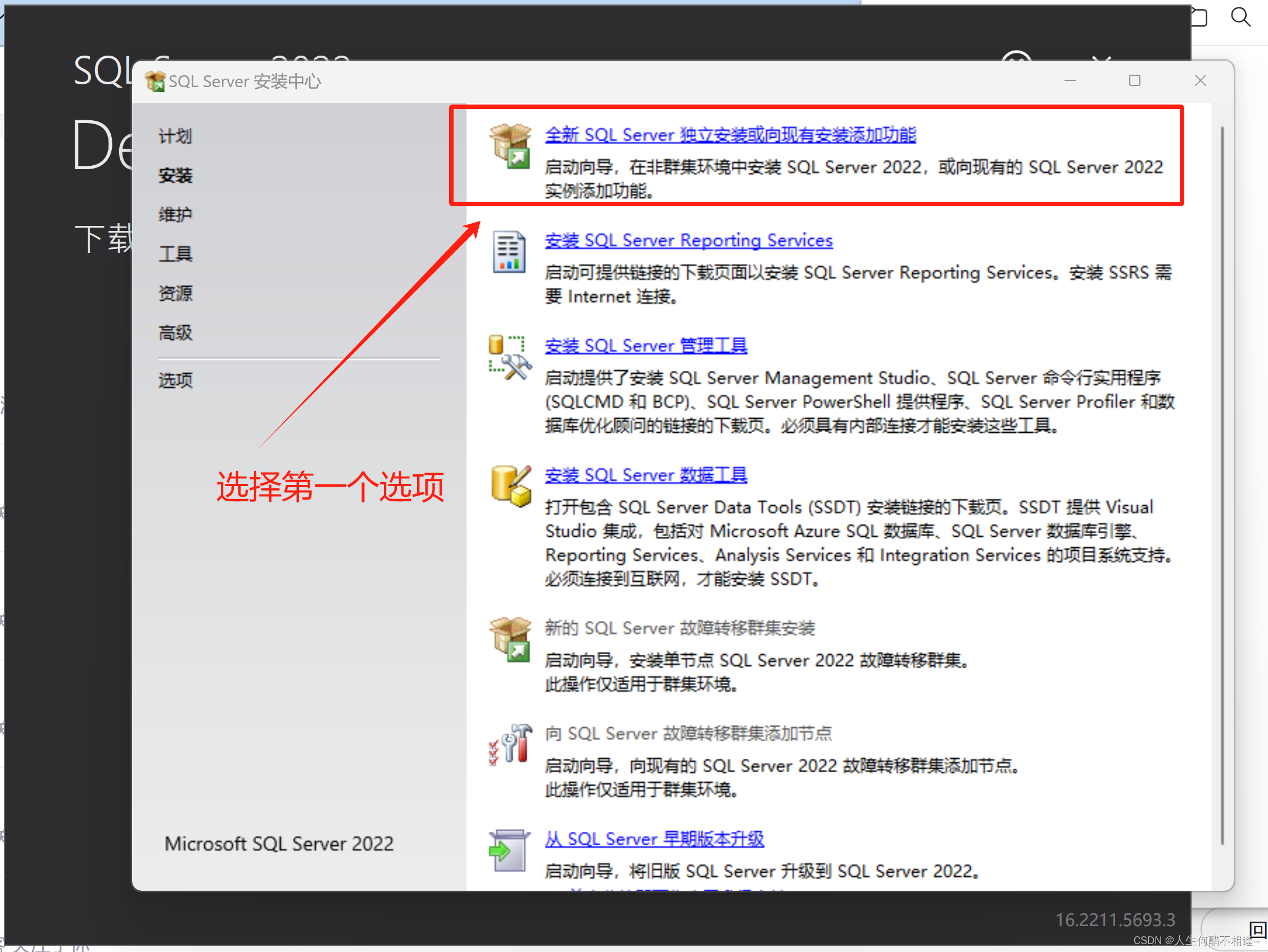1268x952 pixels.
Task: Close the SQL Server 安装中心 window
Action: pyautogui.click(x=1200, y=81)
